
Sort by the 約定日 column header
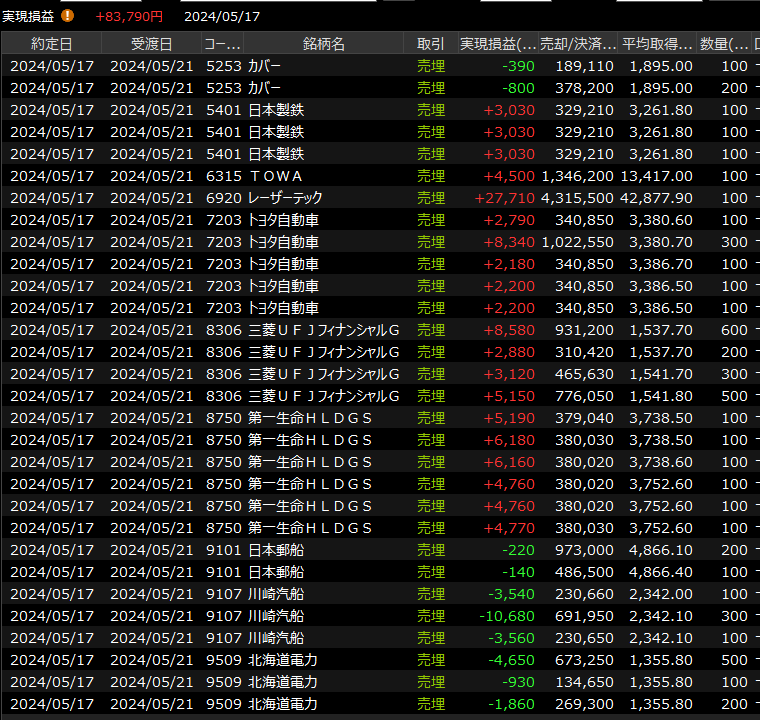click(x=51, y=44)
